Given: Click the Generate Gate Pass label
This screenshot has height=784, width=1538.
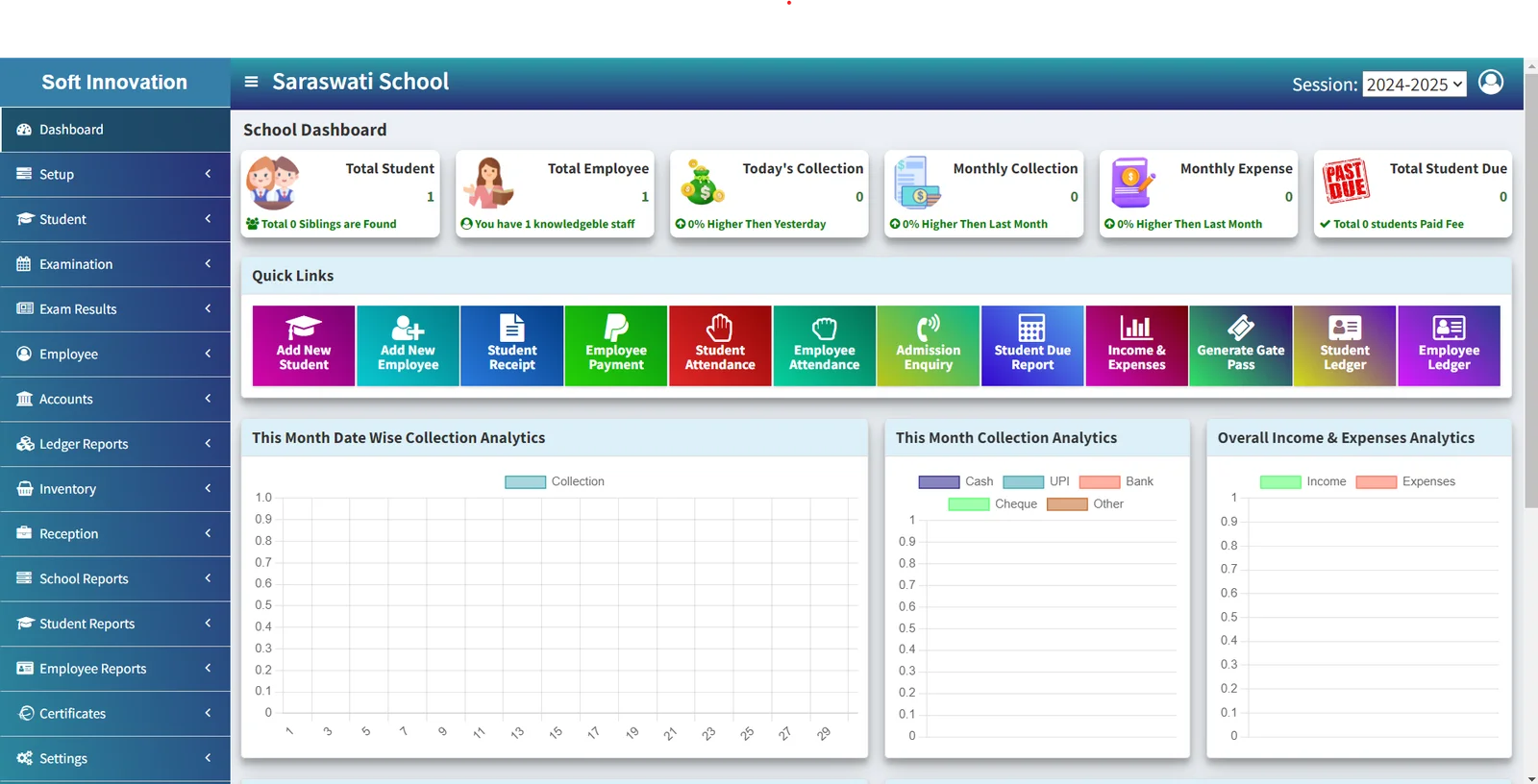Looking at the screenshot, I should (x=1241, y=357).
